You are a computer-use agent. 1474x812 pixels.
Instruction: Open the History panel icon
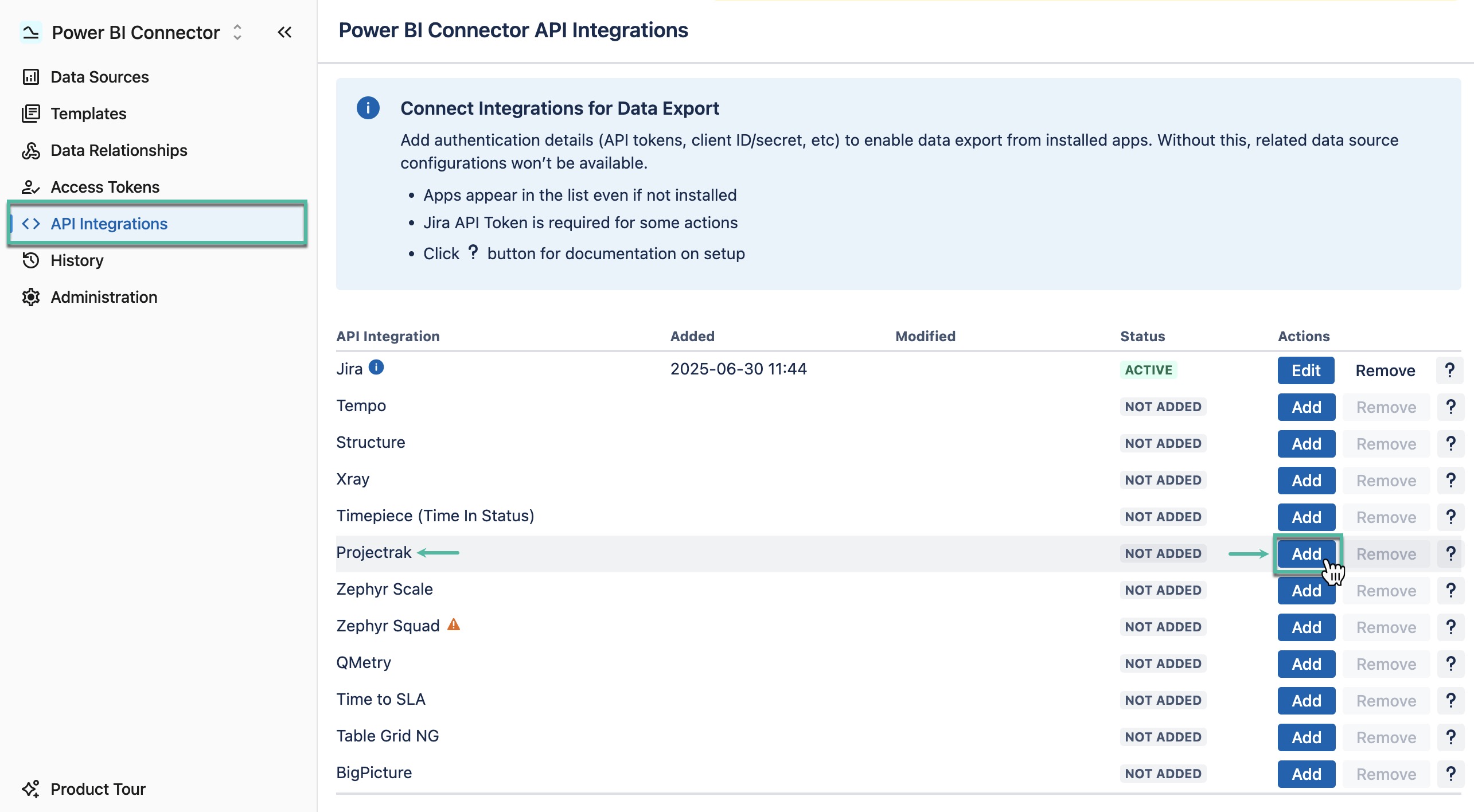[x=32, y=260]
